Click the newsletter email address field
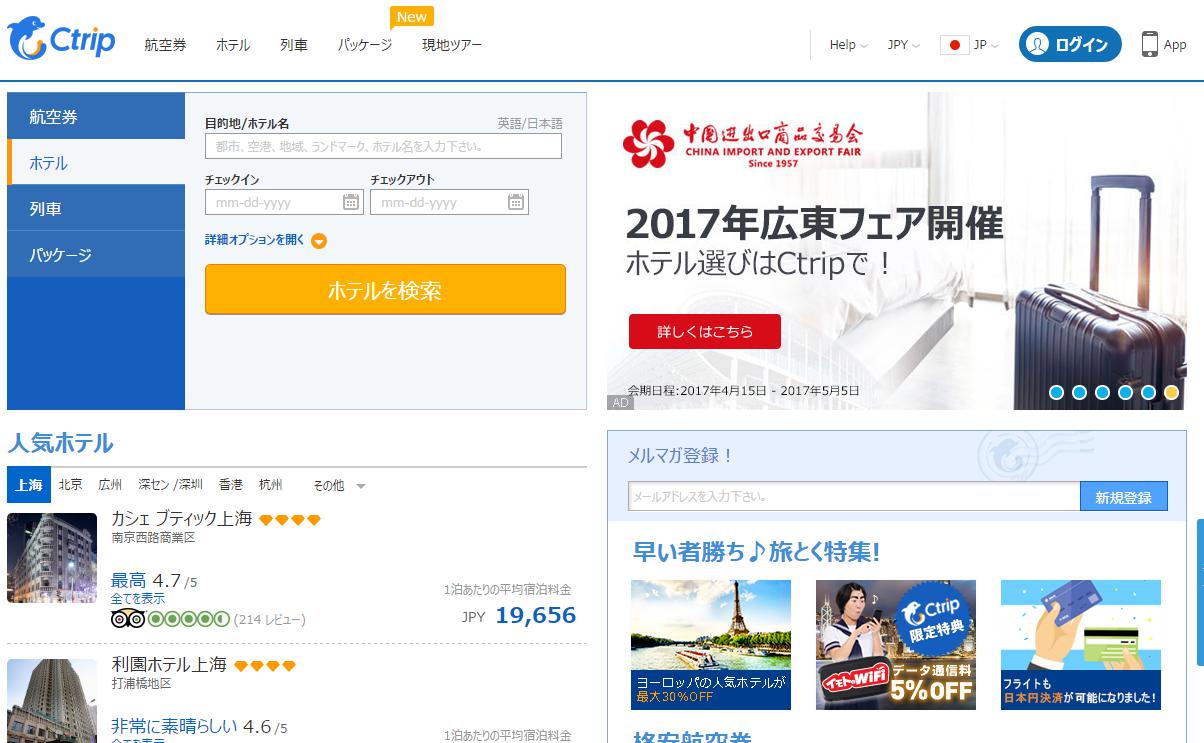Screen dimensions: 1204x743 854,496
